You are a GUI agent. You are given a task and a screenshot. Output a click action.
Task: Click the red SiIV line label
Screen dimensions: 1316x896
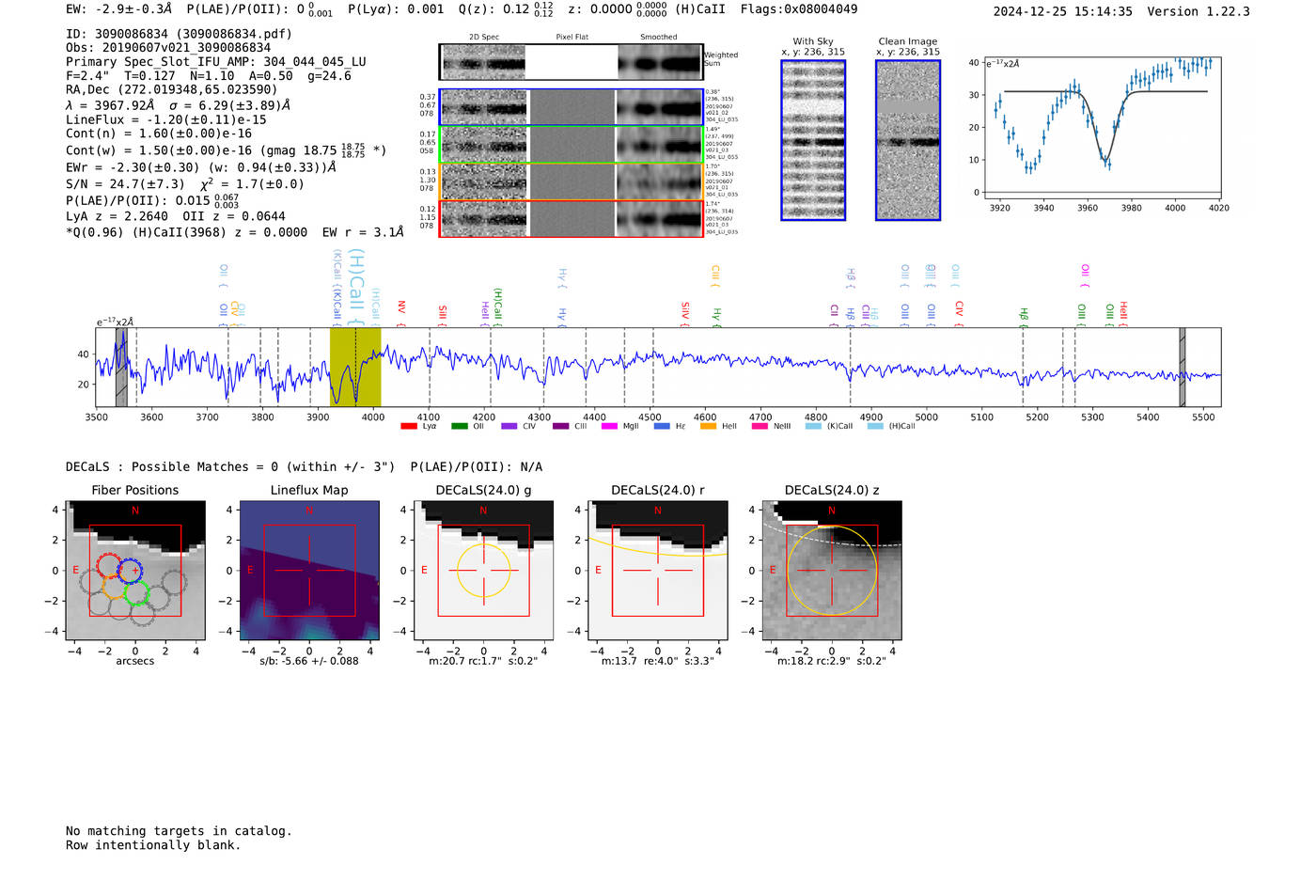[x=685, y=314]
